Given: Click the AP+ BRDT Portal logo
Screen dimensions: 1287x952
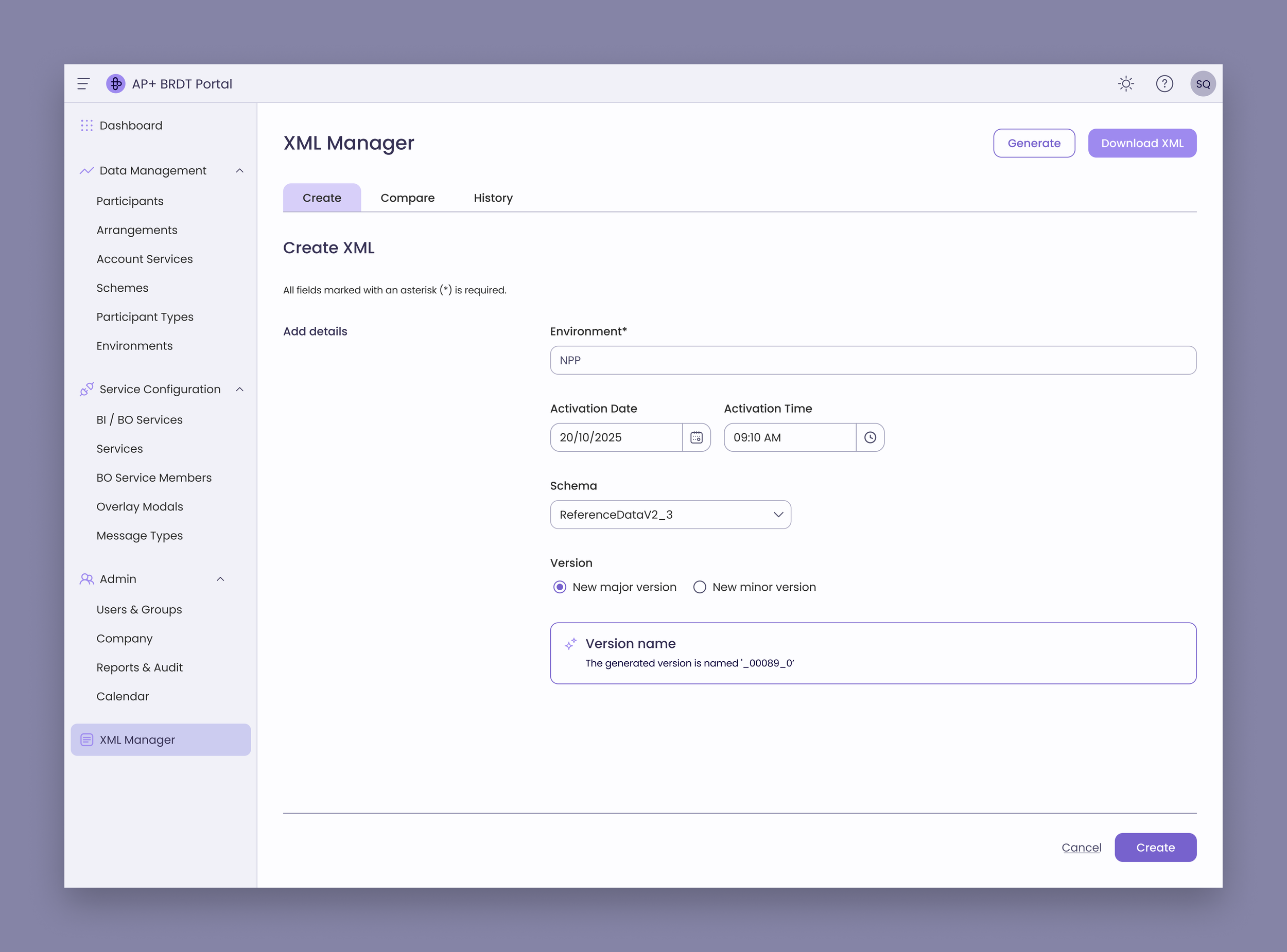Looking at the screenshot, I should click(116, 84).
